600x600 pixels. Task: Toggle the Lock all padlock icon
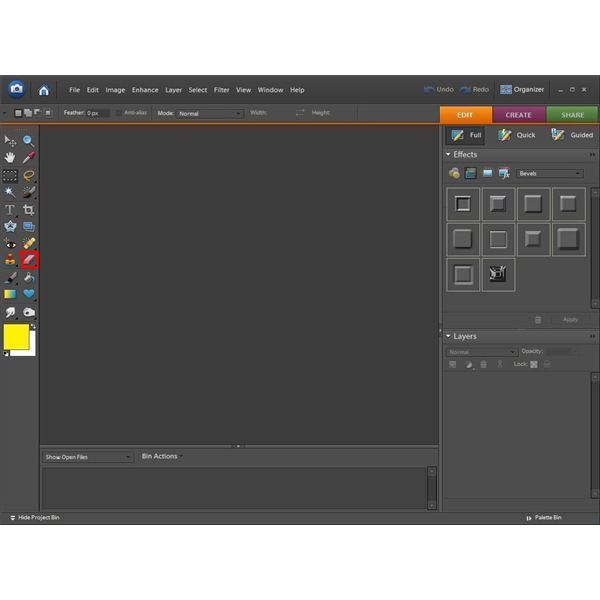click(547, 364)
